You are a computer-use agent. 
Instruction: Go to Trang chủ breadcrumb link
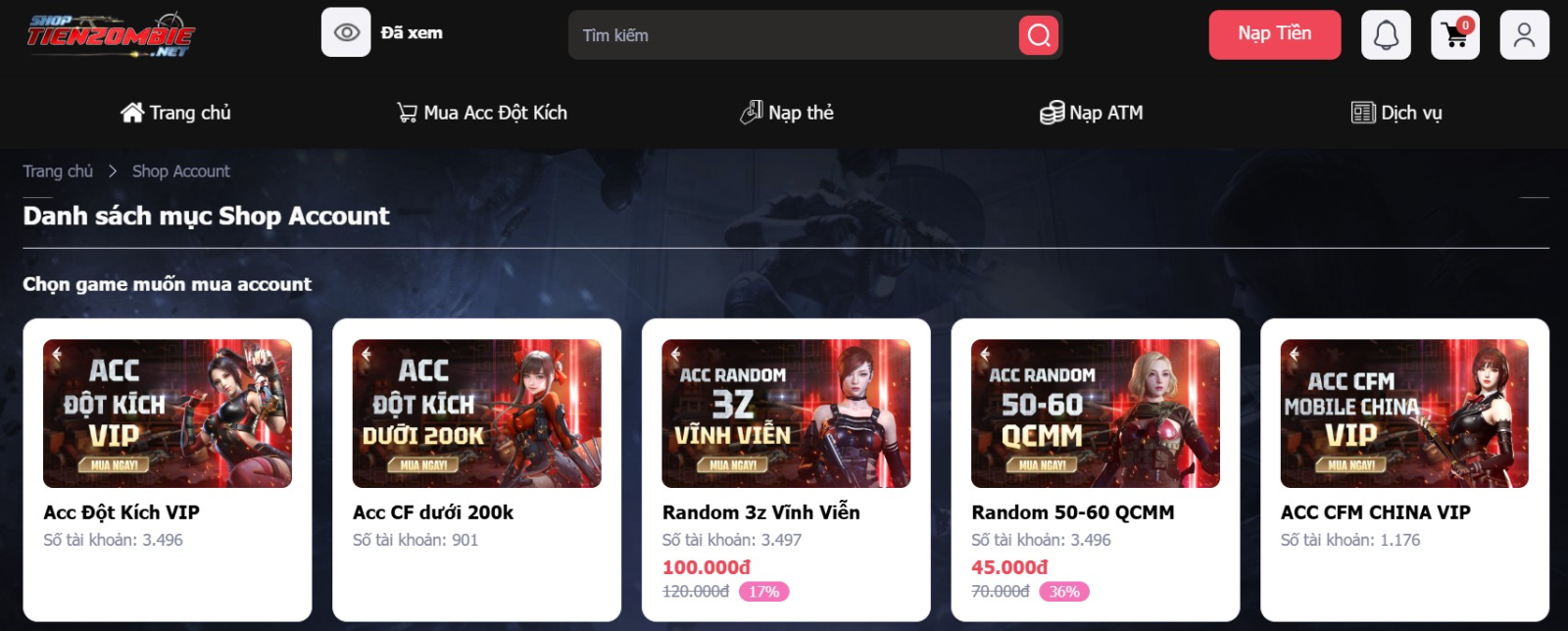pos(58,171)
